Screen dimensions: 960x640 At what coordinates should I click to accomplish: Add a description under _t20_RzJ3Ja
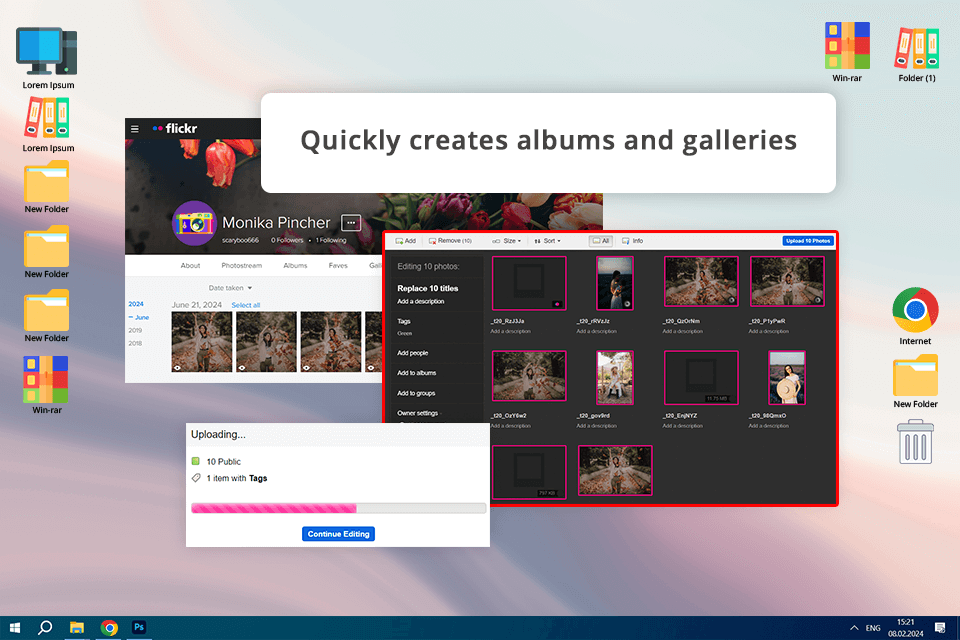point(511,331)
